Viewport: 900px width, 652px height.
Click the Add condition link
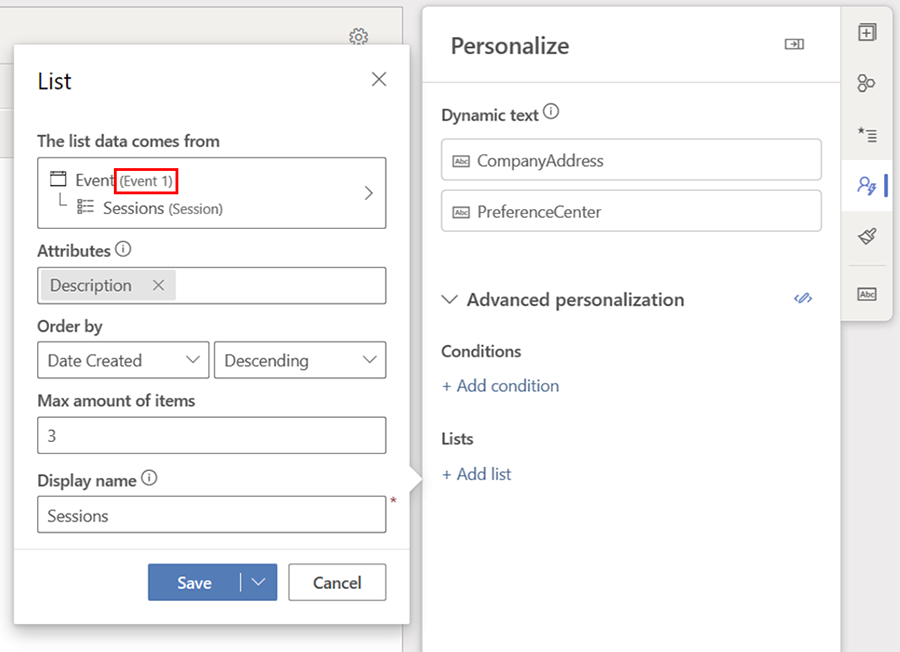point(500,386)
